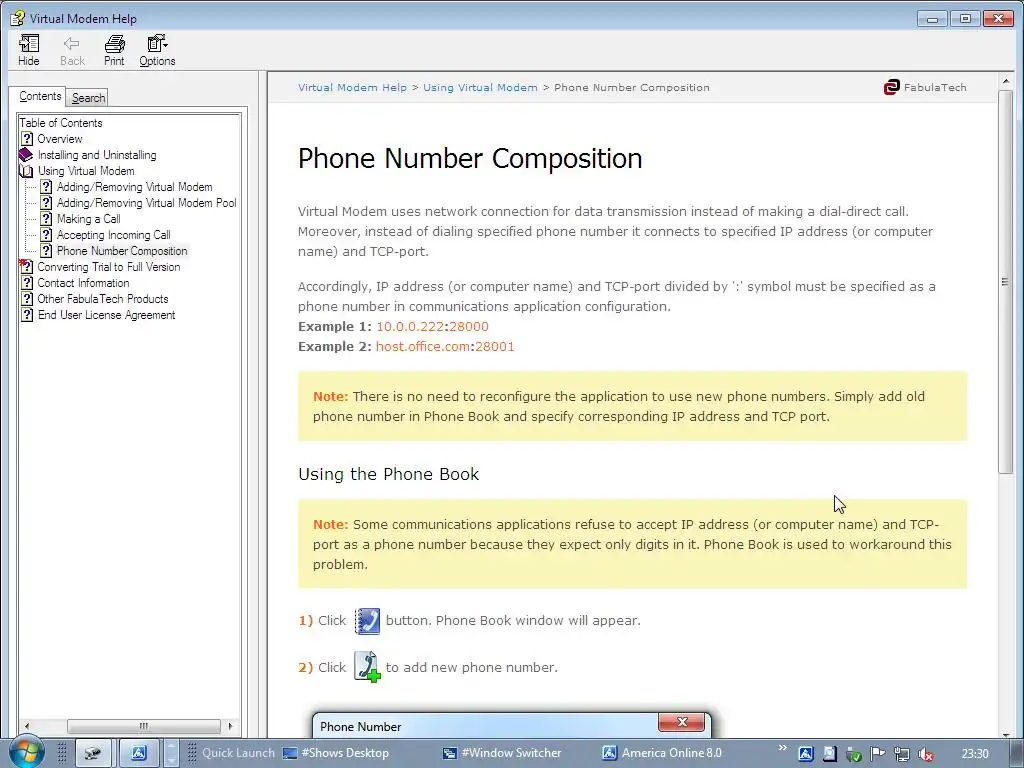
Task: Click the add phone number icon in step 2
Action: point(367,667)
